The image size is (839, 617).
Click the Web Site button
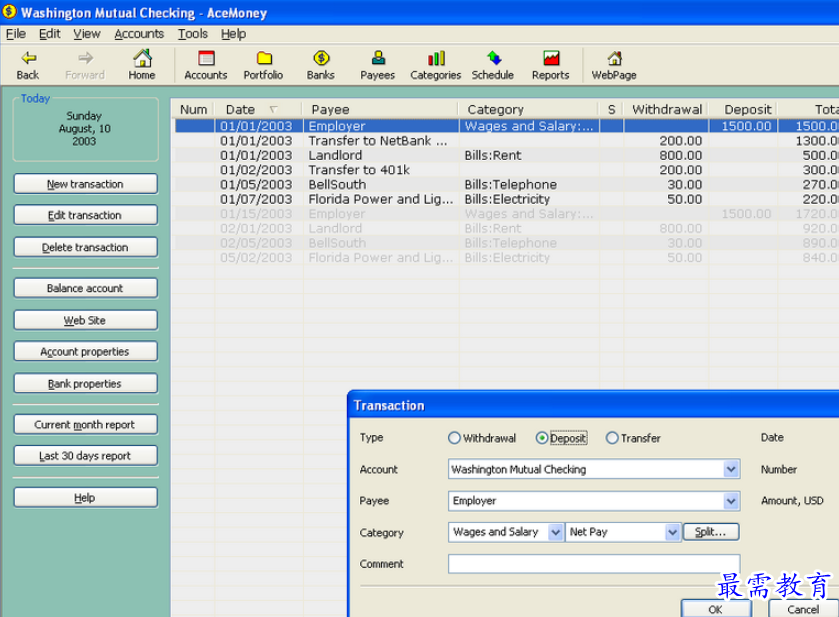pyautogui.click(x=86, y=320)
